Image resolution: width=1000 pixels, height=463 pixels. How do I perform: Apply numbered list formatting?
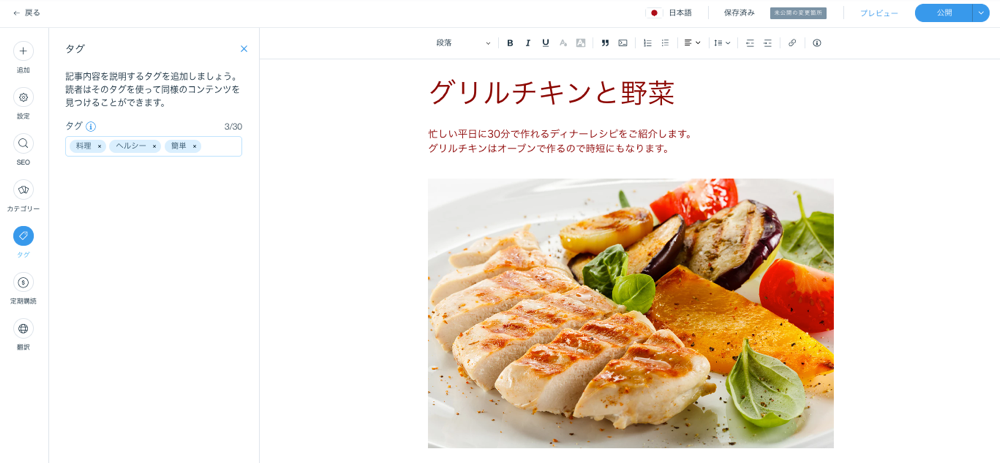pos(647,43)
